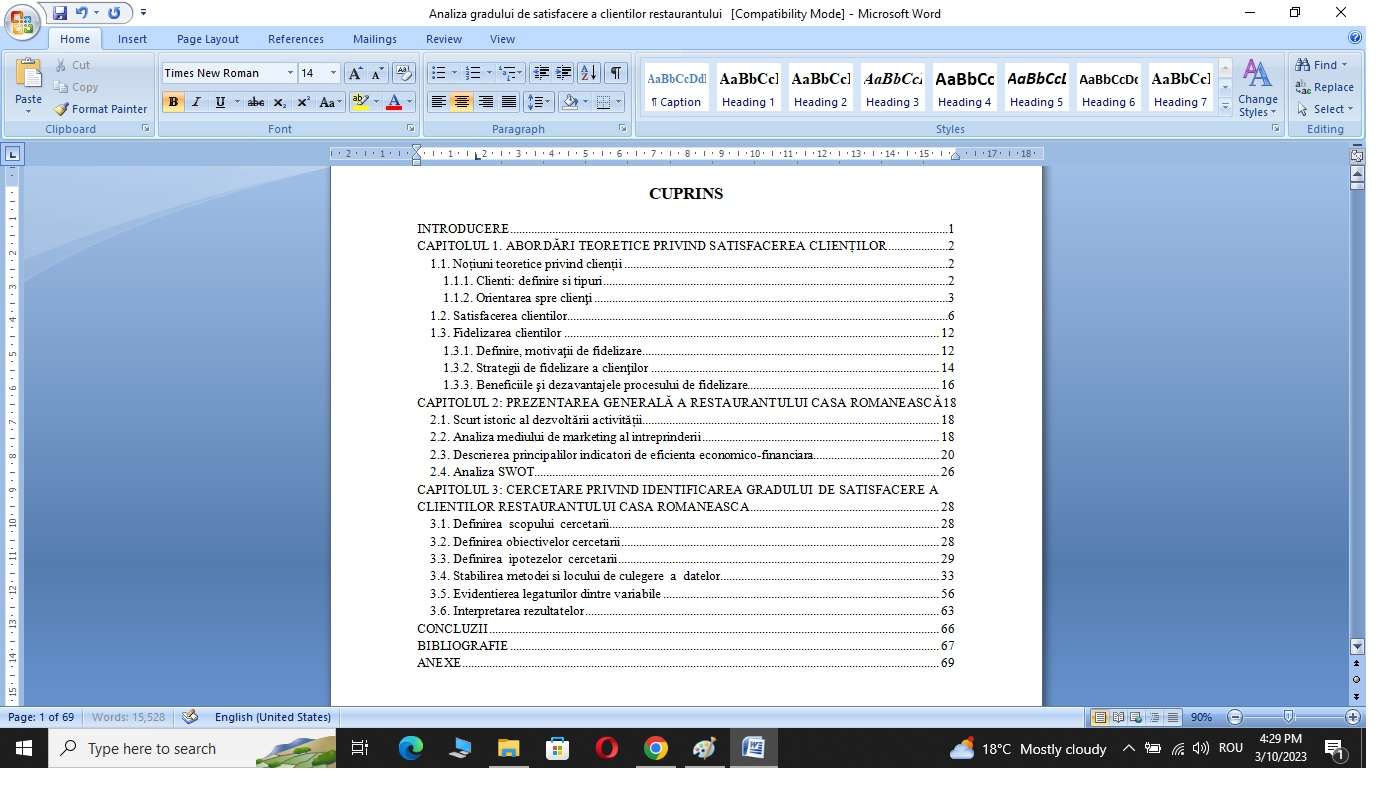Switch to Draft view icon
The width and height of the screenshot is (1384, 788).
(x=1172, y=717)
